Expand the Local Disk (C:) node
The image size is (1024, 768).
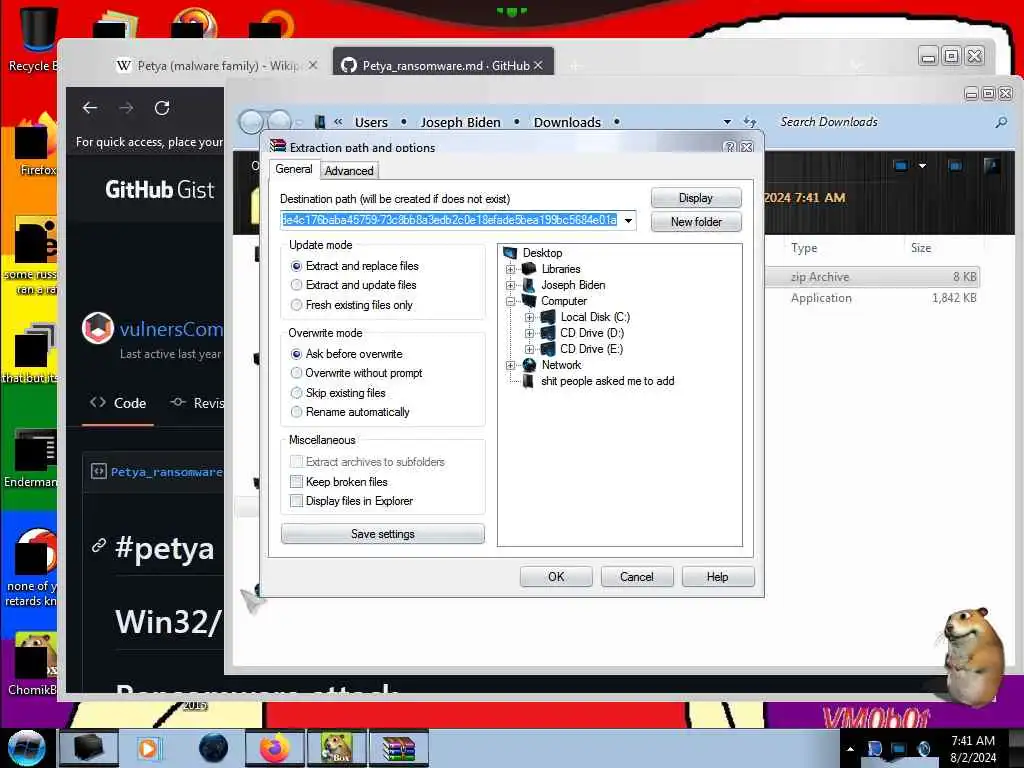(x=530, y=317)
